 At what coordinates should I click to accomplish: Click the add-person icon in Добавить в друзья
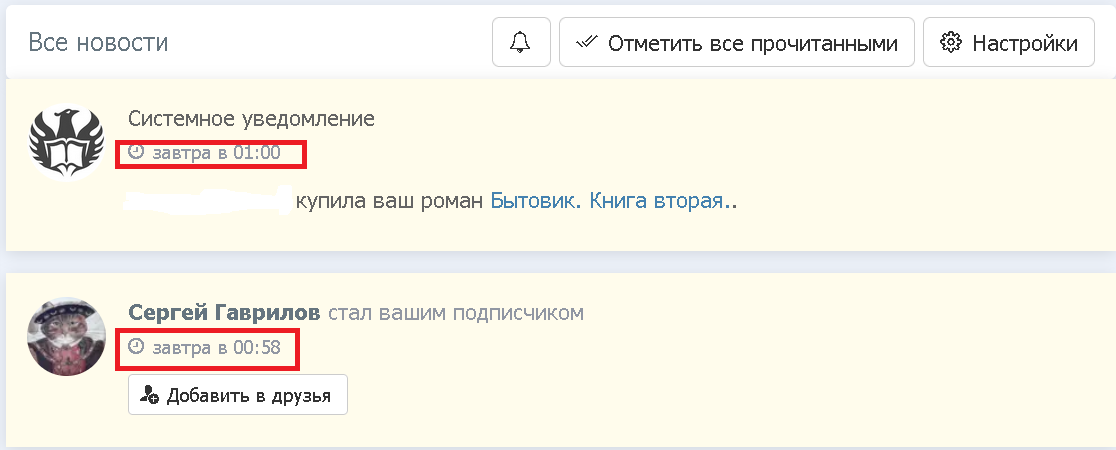(x=150, y=395)
